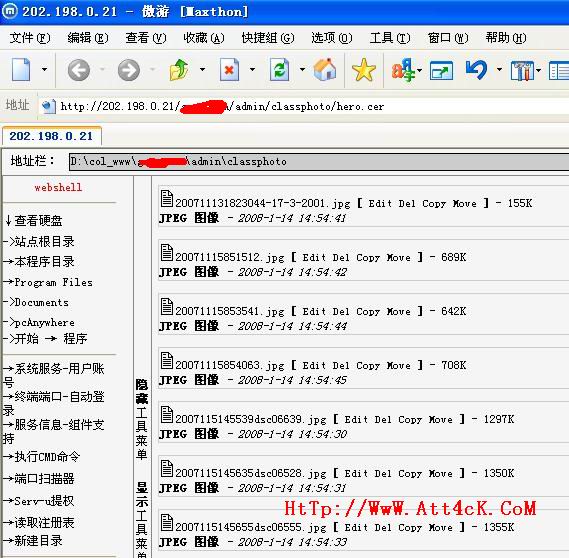This screenshot has height=558, width=569.
Task: Open the tools utility icon
Action: pos(522,70)
